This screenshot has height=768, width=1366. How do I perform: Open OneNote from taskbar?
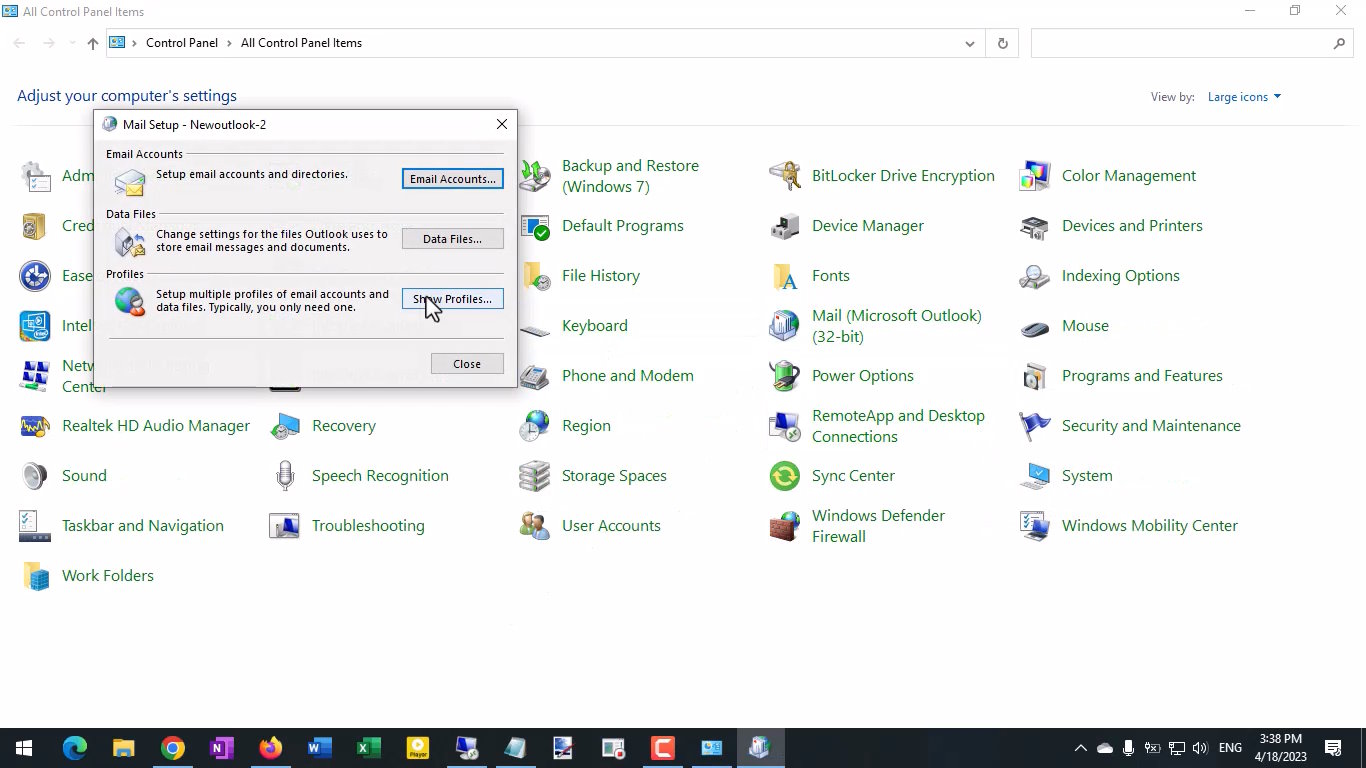222,748
